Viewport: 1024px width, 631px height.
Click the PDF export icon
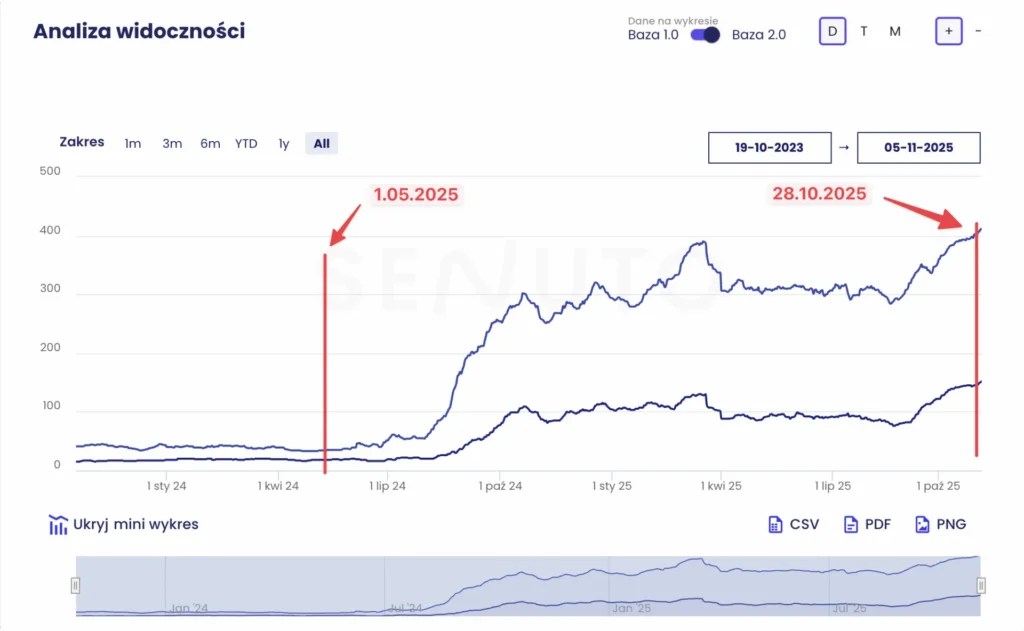coord(851,524)
